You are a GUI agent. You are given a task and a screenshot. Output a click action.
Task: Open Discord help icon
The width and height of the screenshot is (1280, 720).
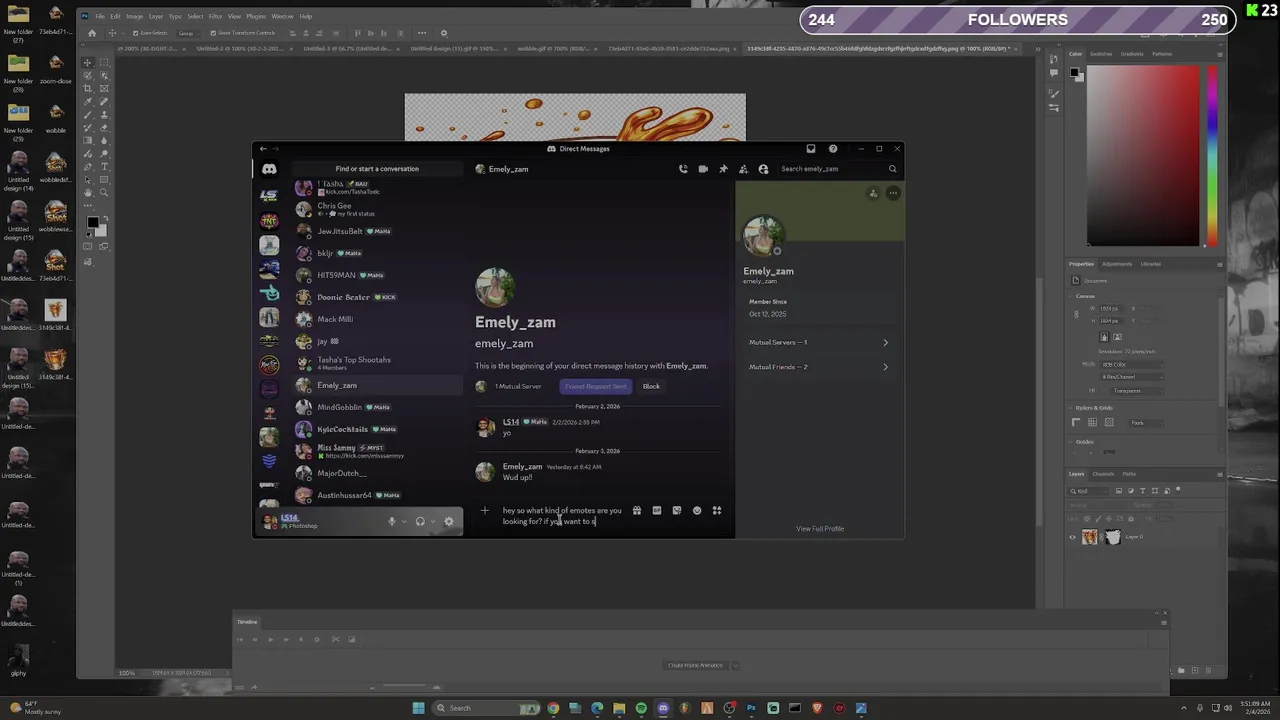833,149
